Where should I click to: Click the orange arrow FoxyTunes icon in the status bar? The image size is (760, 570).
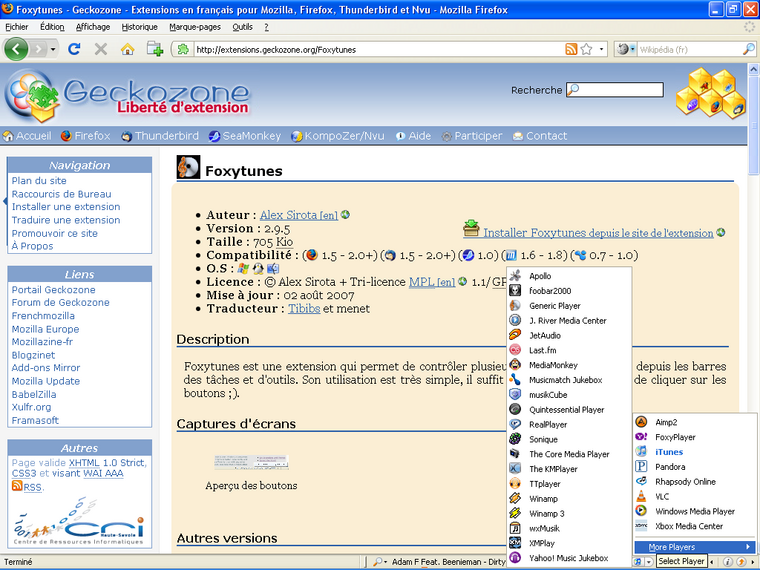click(741, 562)
